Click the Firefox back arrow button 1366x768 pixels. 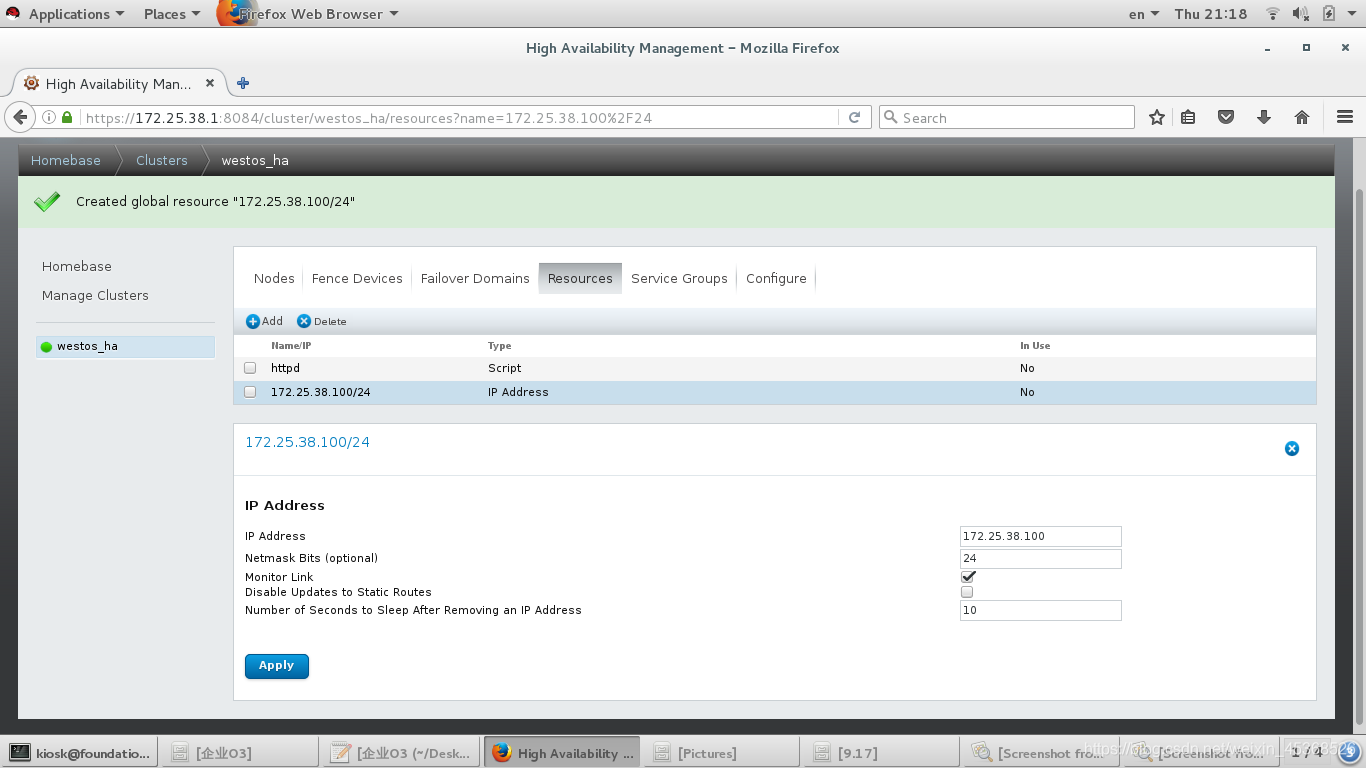point(20,117)
